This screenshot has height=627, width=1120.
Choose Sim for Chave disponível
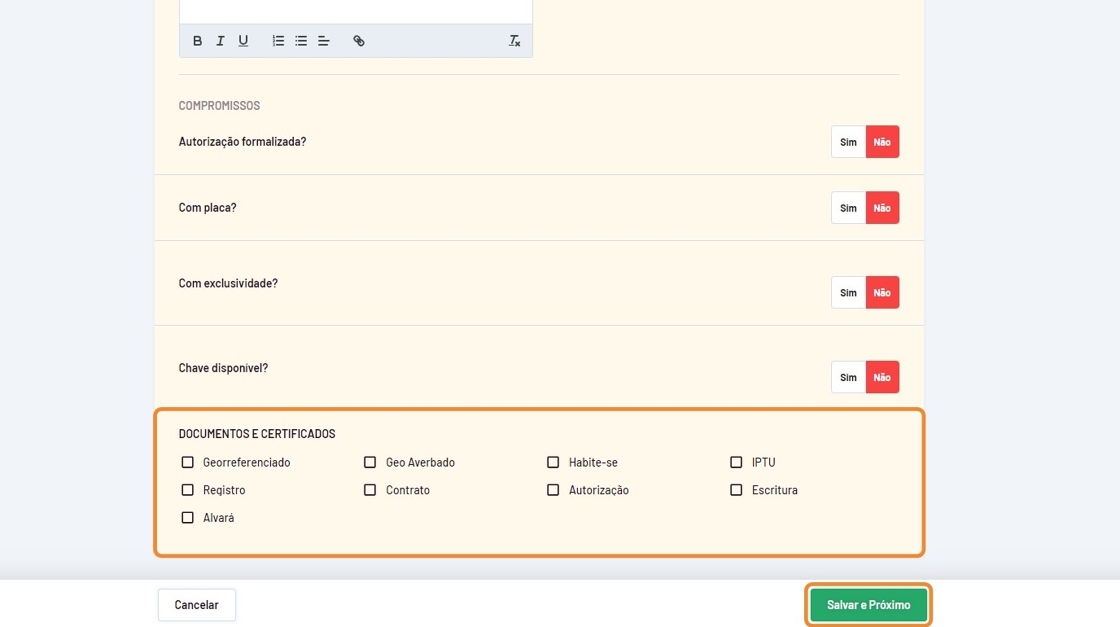click(848, 377)
